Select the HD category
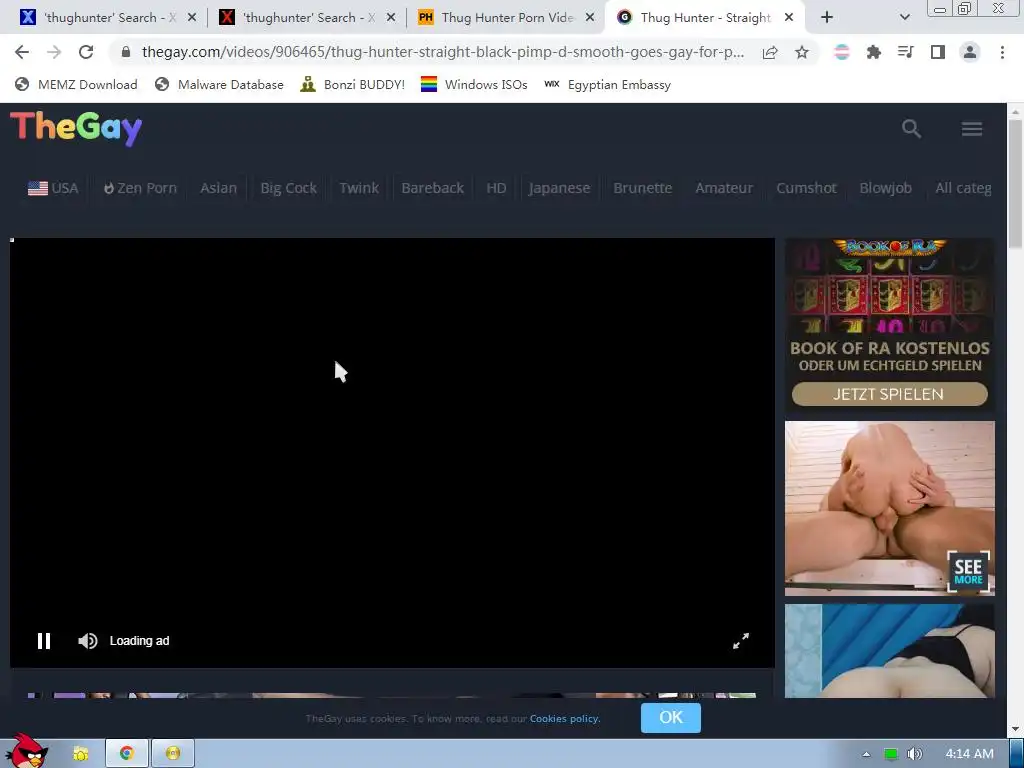Screen dimensions: 1024x768 tap(496, 188)
